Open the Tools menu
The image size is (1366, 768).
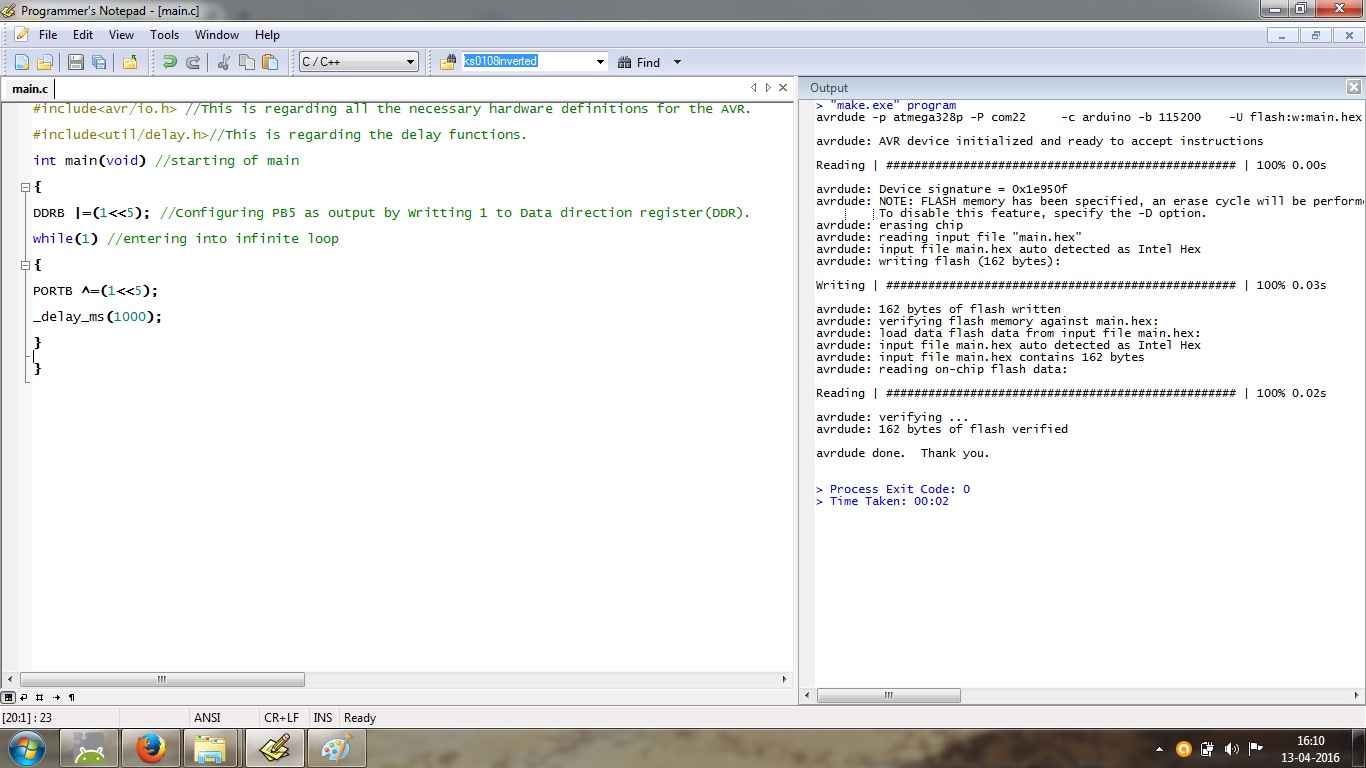coord(164,35)
